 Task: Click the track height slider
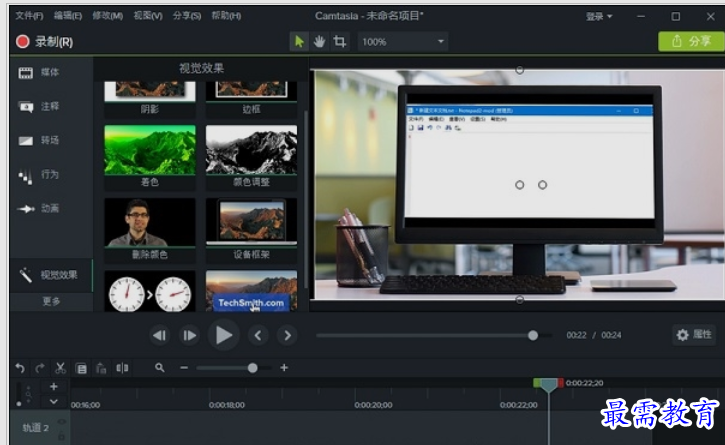tap(18, 395)
